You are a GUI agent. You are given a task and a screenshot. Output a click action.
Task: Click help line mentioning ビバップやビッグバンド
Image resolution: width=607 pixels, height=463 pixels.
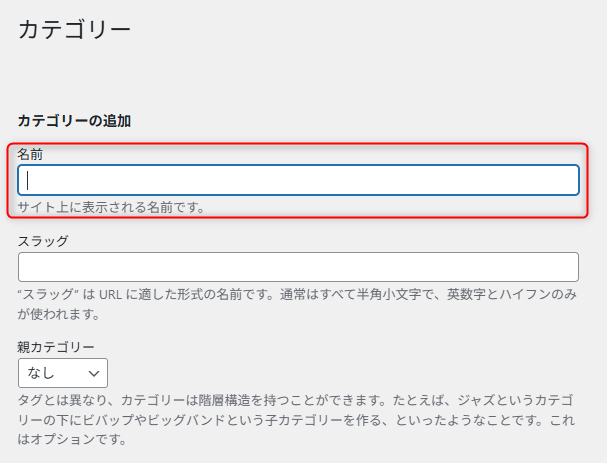[x=296, y=420]
